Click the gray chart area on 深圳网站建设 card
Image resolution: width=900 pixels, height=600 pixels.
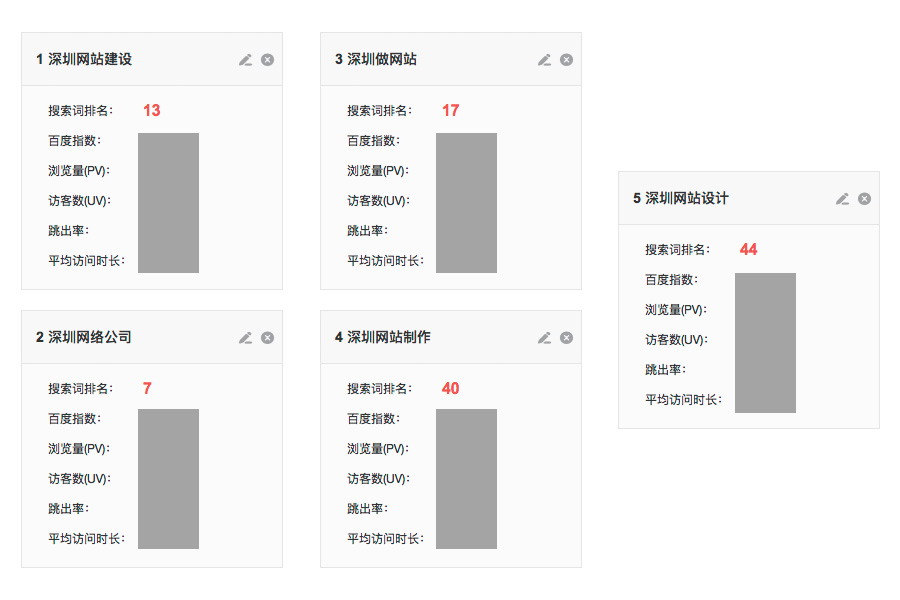(167, 203)
